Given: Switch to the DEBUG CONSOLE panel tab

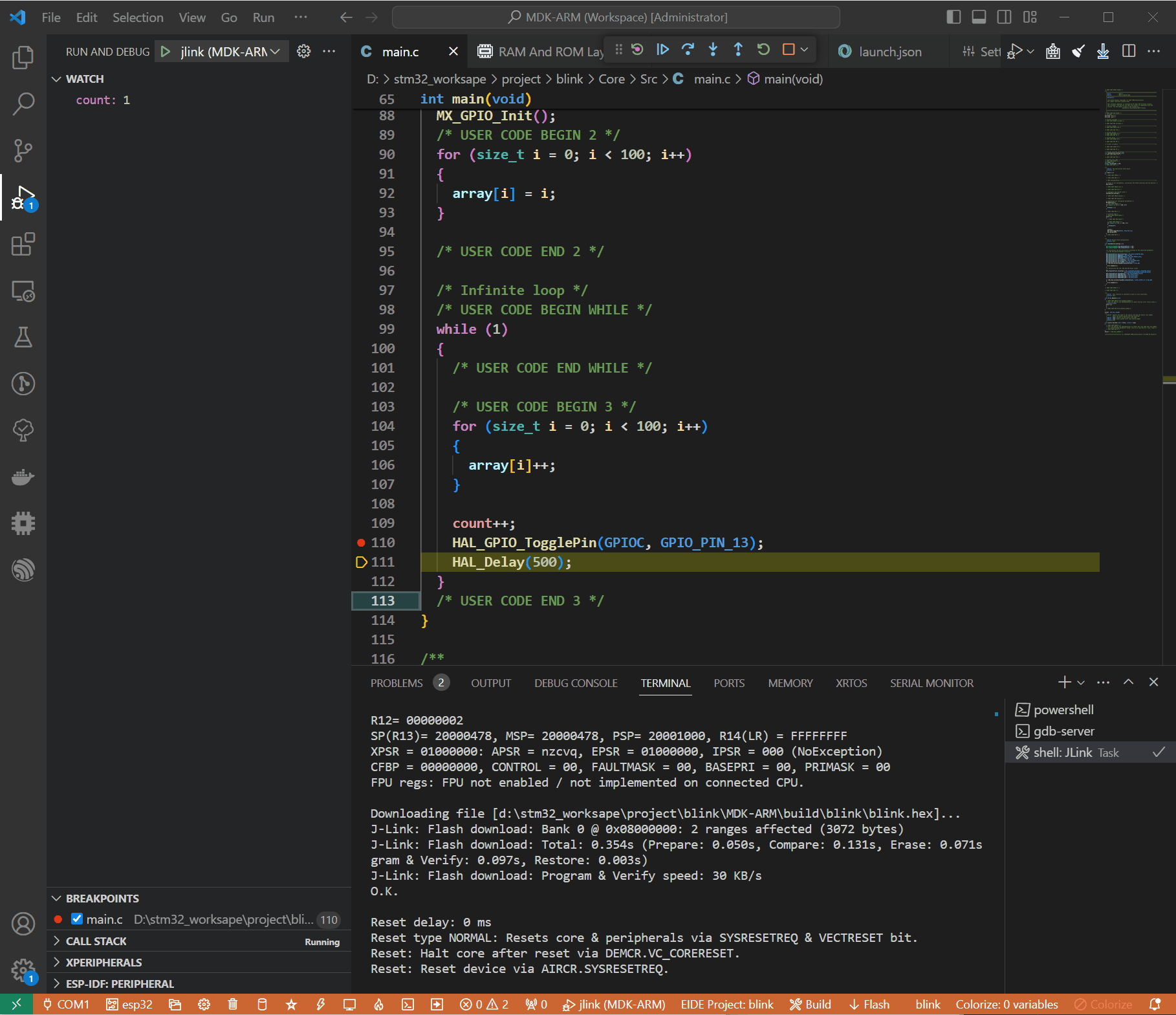Looking at the screenshot, I should pos(576,683).
